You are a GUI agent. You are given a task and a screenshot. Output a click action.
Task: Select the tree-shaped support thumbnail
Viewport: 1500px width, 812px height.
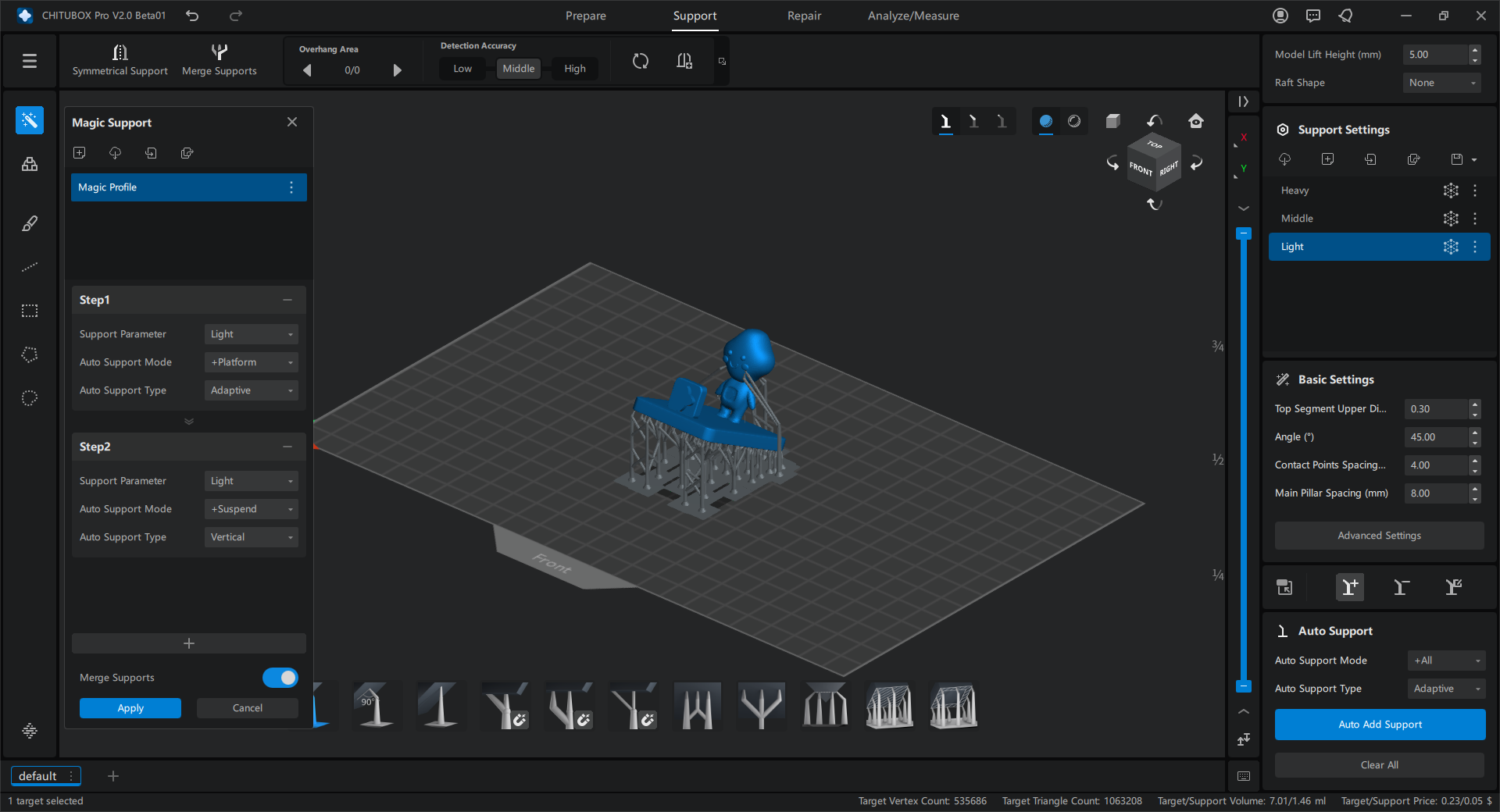(x=761, y=707)
